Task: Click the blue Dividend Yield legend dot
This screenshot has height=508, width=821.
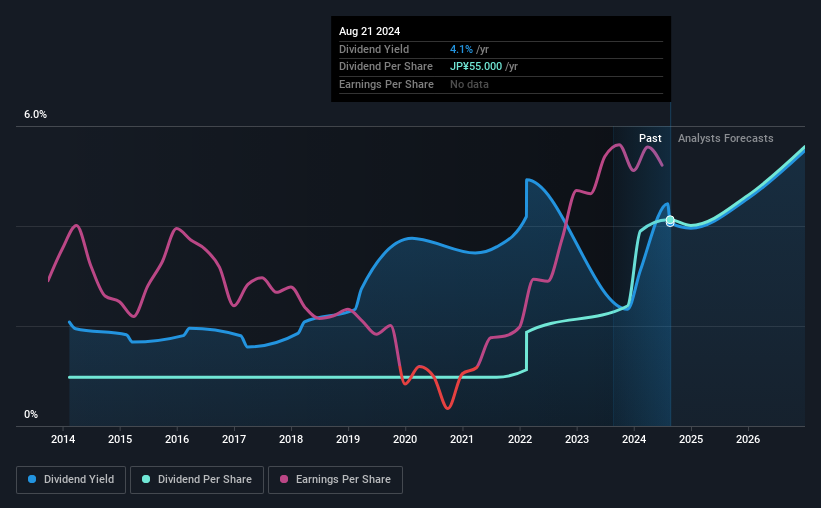Action: [32, 479]
